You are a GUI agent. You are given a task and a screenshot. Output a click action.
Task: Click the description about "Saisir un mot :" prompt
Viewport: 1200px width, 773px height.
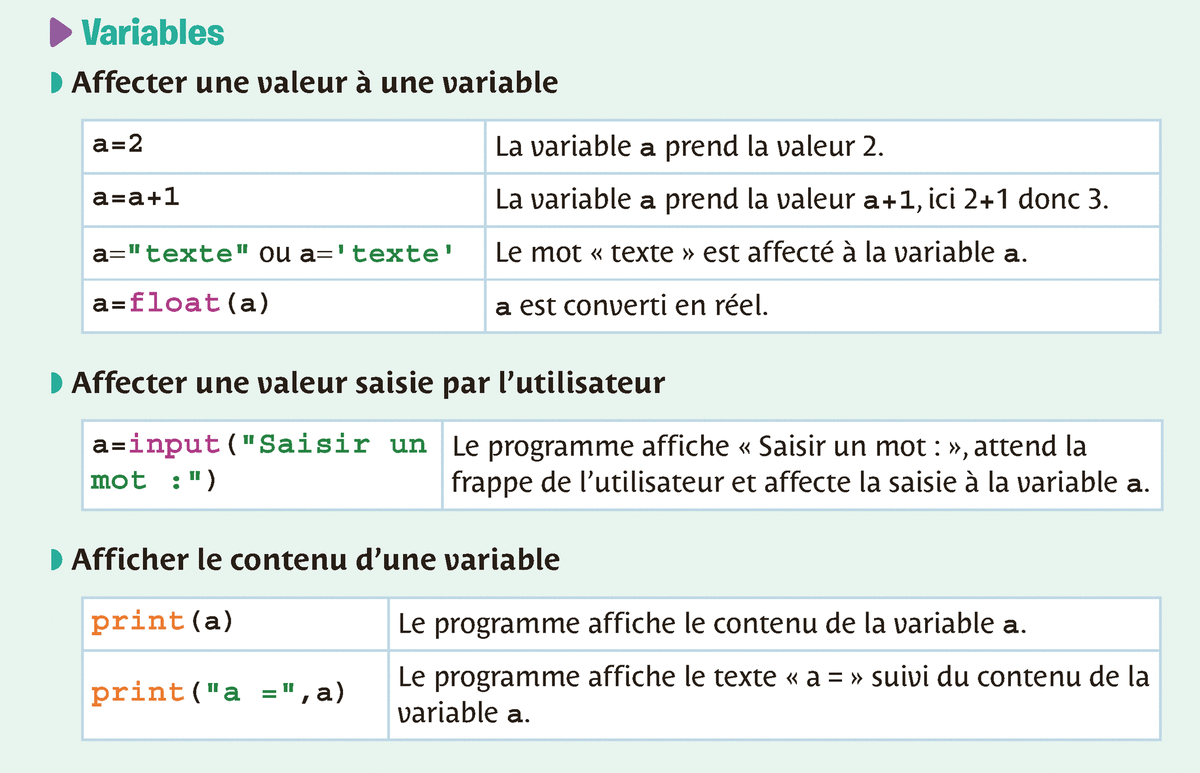tap(800, 464)
